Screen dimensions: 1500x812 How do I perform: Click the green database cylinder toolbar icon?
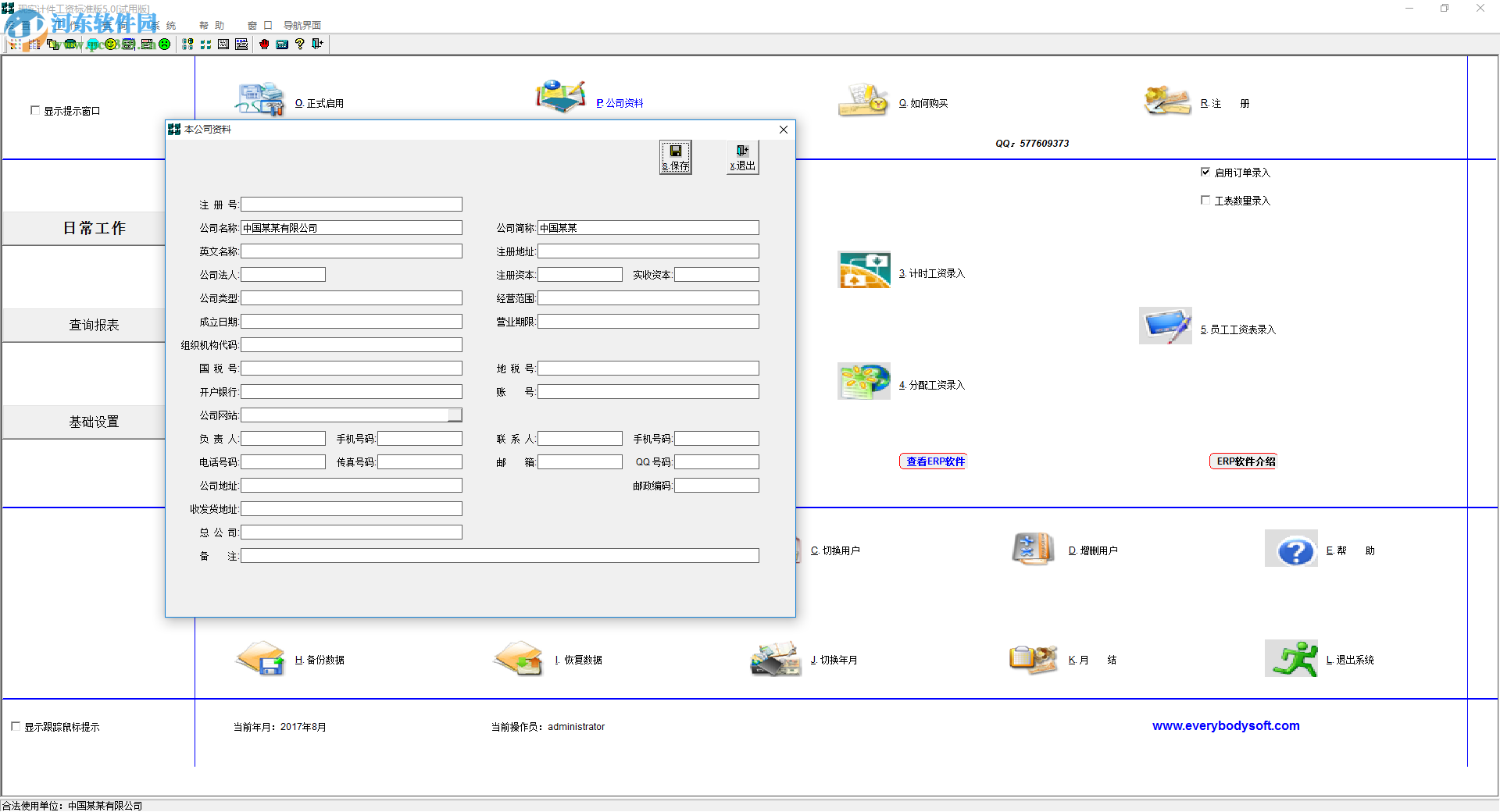[x=70, y=45]
